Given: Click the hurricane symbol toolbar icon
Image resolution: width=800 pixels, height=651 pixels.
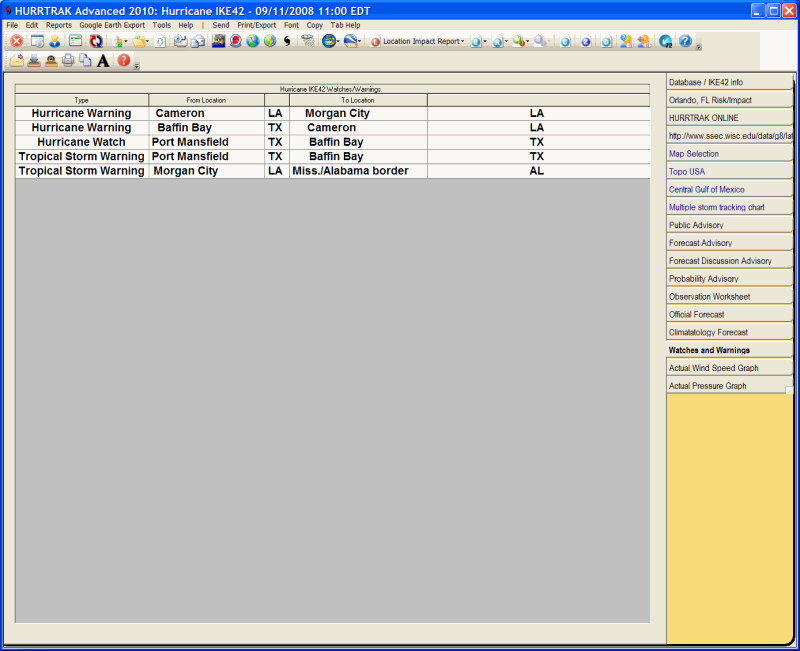Looking at the screenshot, I should pyautogui.click(x=287, y=42).
